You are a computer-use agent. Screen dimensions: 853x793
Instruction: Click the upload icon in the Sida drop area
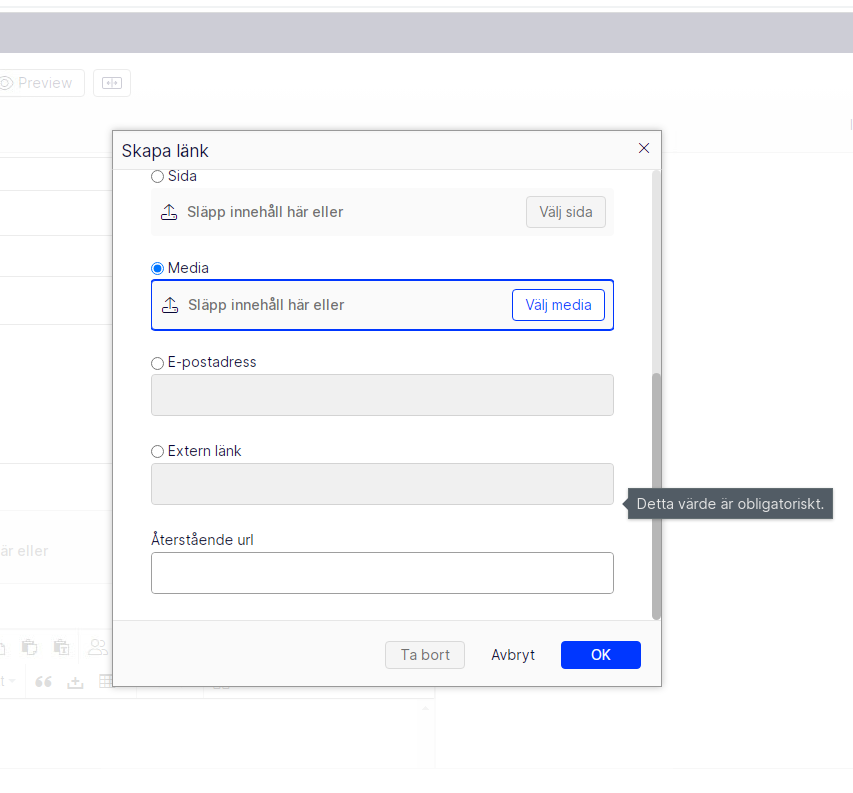pyautogui.click(x=169, y=212)
